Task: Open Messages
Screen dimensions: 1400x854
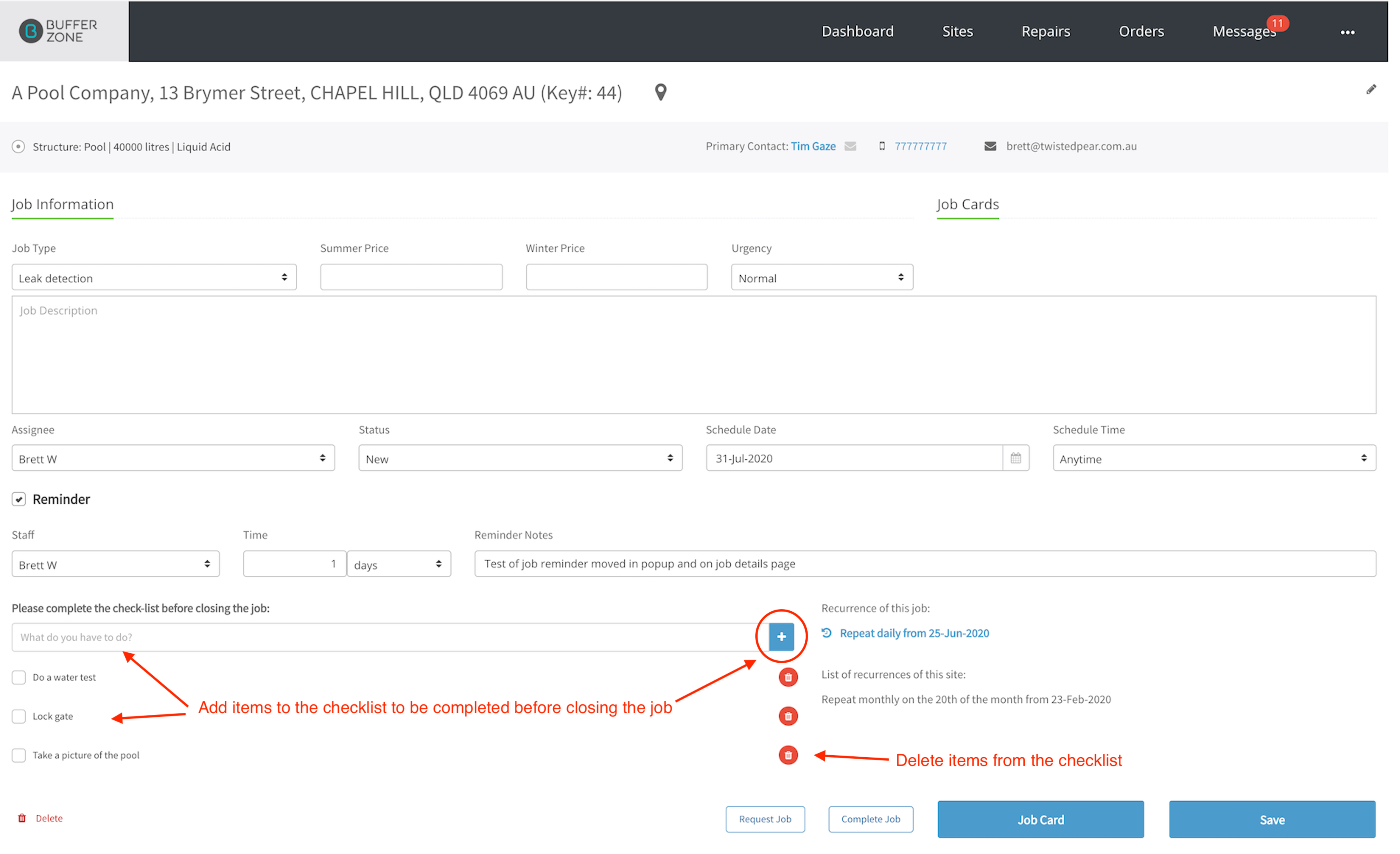Action: (x=1244, y=32)
